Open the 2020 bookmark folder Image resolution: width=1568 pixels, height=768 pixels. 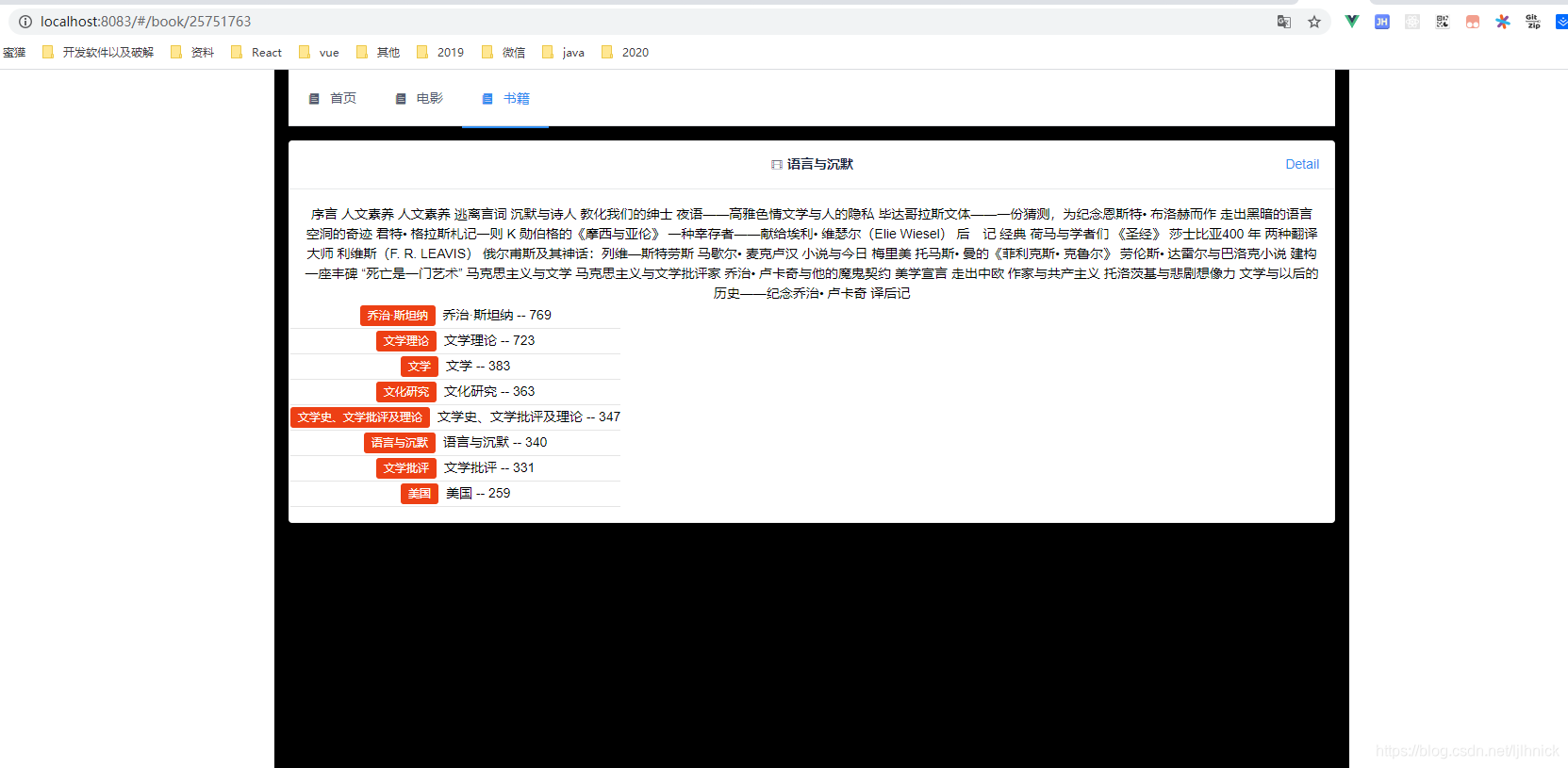[x=625, y=53]
